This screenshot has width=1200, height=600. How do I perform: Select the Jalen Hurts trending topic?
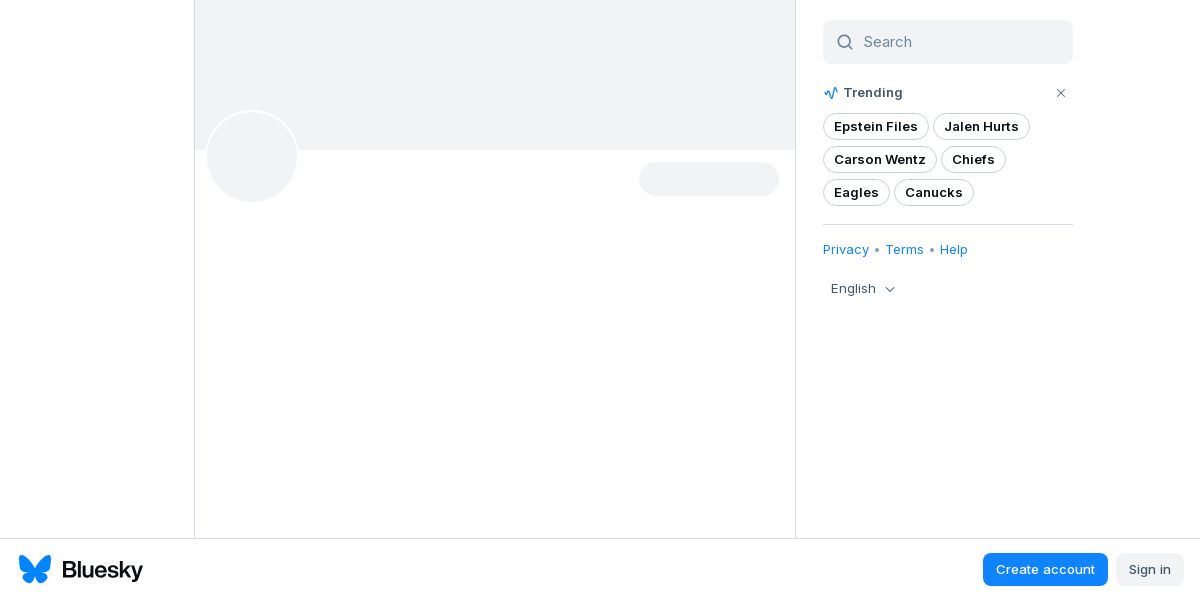981,127
